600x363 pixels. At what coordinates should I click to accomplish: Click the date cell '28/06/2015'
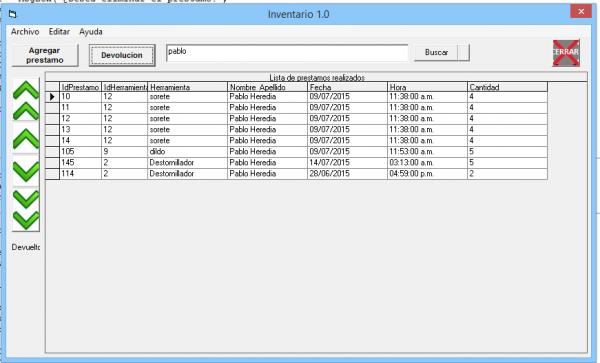(347, 174)
